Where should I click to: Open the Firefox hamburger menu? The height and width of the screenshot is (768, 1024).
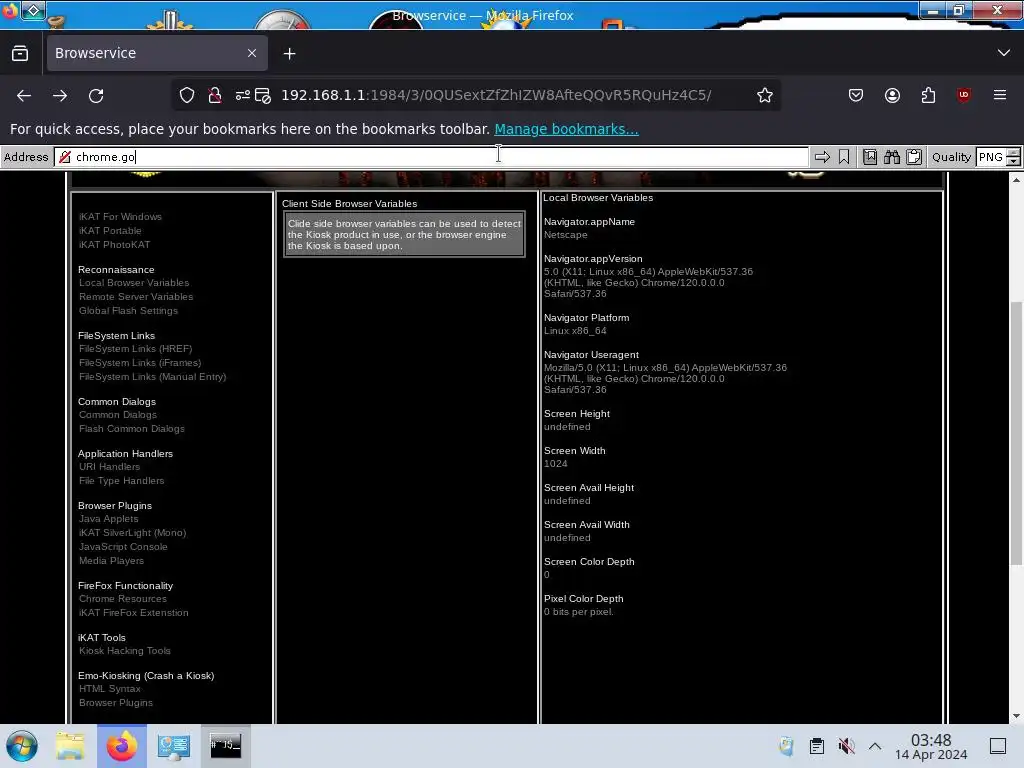click(x=1000, y=95)
